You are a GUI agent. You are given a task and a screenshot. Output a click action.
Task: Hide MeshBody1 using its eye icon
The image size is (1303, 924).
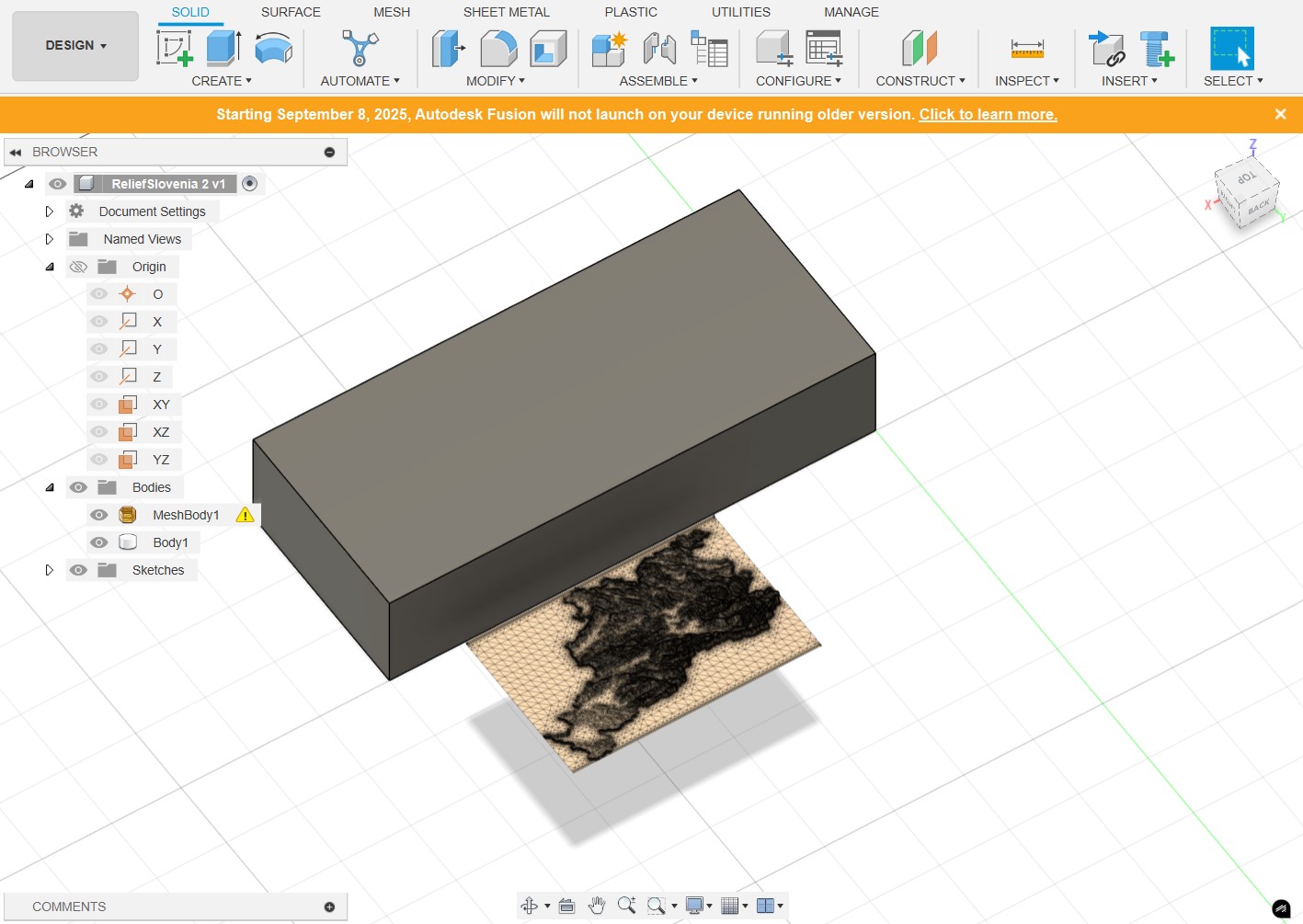coord(98,515)
